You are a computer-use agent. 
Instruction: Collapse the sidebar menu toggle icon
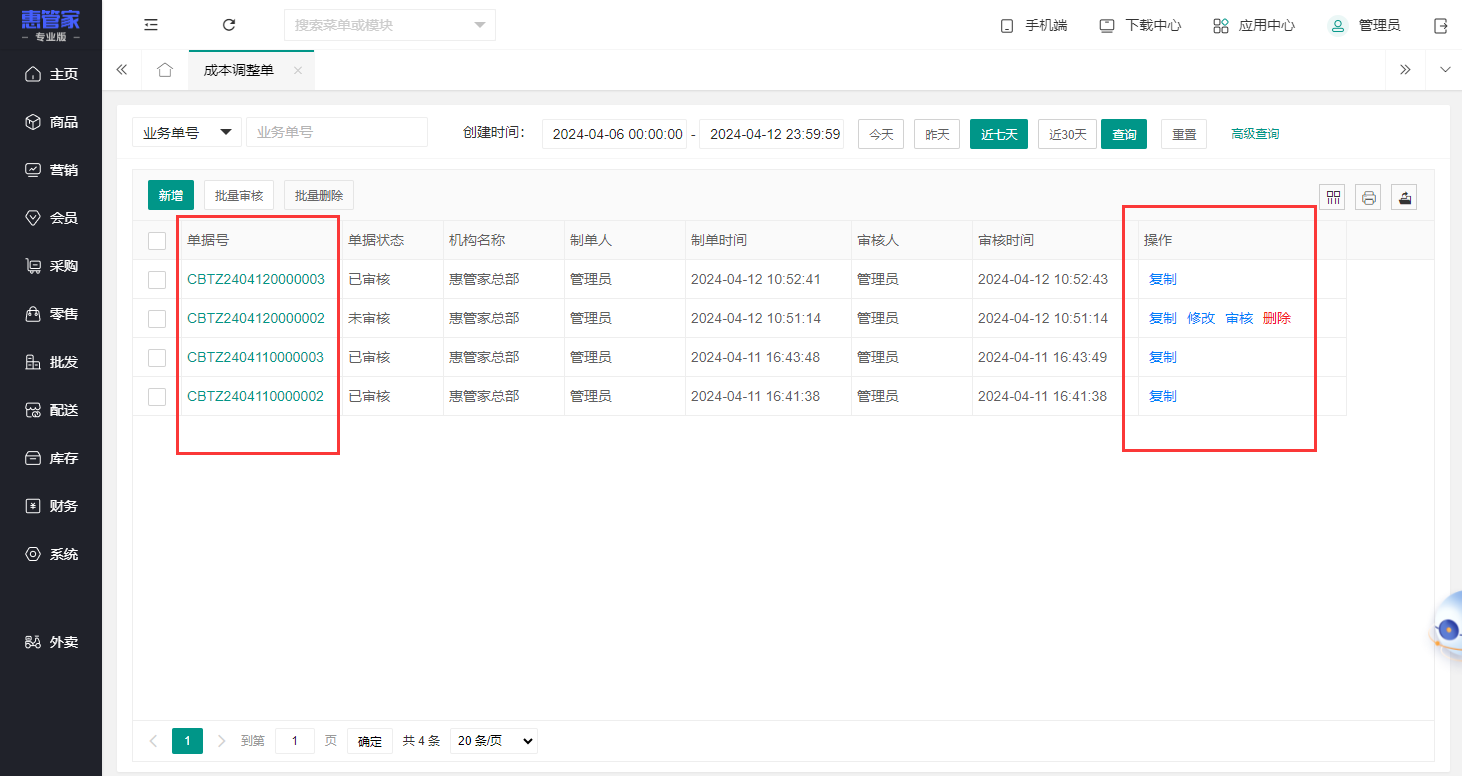[151, 25]
